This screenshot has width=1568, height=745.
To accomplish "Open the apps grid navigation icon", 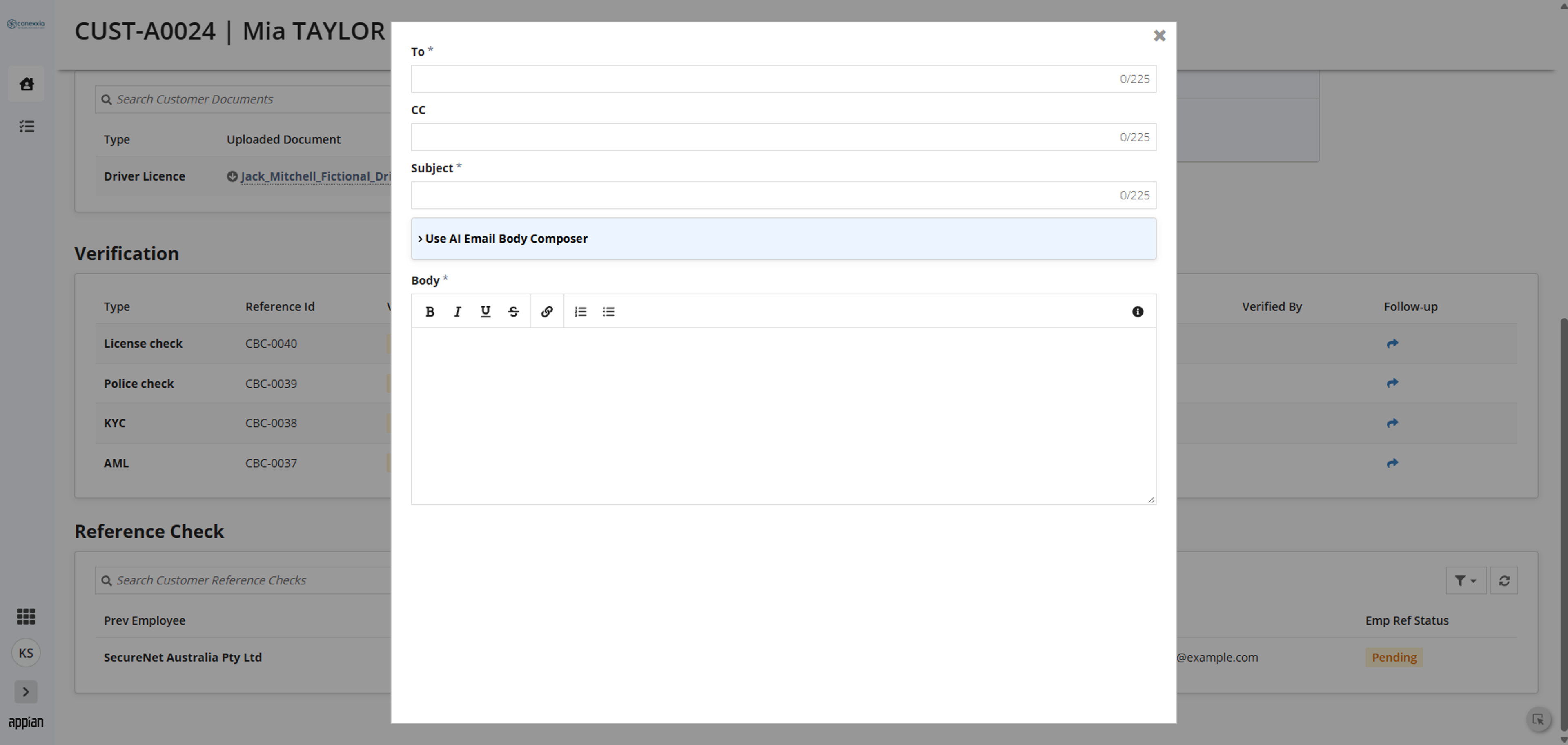I will tap(26, 617).
